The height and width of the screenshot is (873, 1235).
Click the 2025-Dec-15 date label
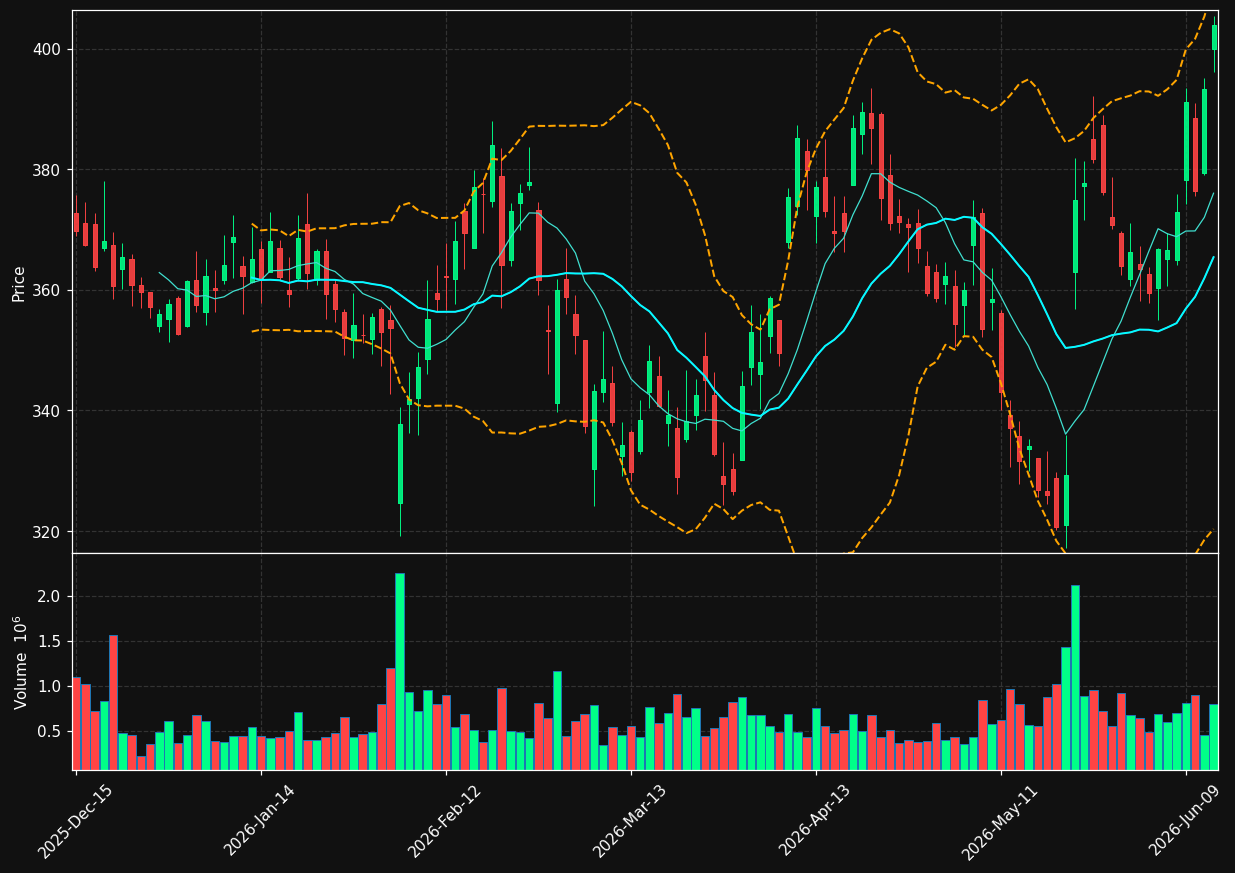pyautogui.click(x=75, y=821)
